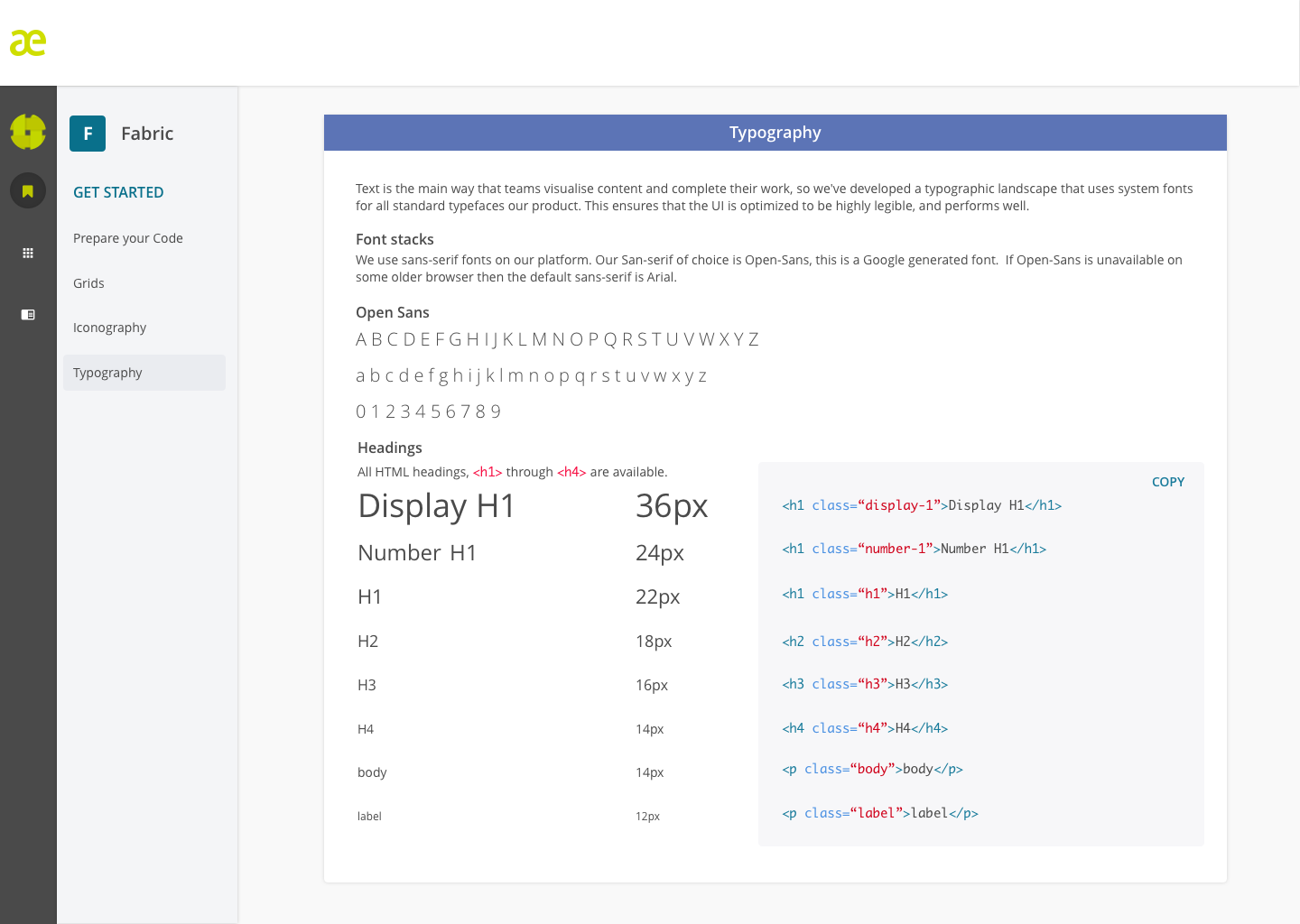Click the Headings section title
Screen dimensions: 1300x924
[390, 448]
